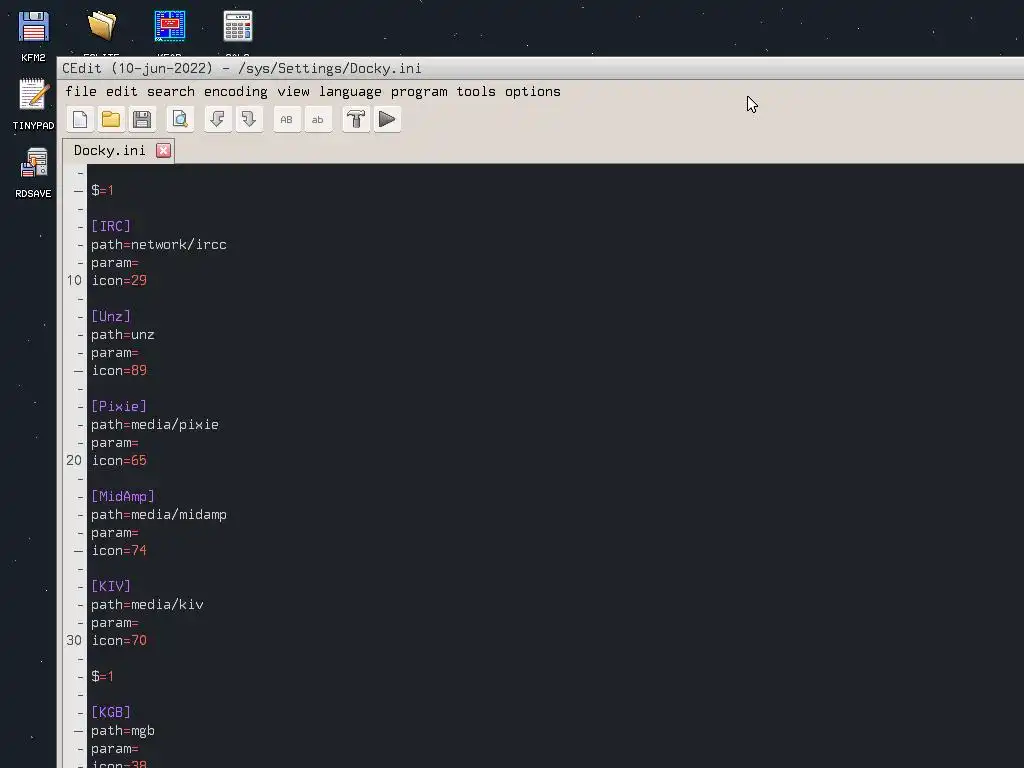Click the line path=mgb
This screenshot has height=768, width=1024.
(x=123, y=731)
